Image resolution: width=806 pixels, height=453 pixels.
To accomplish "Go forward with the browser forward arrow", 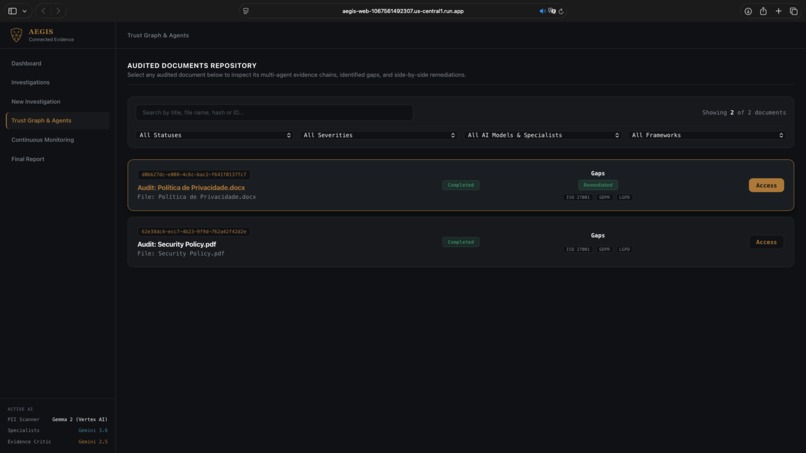I will click(x=58, y=11).
